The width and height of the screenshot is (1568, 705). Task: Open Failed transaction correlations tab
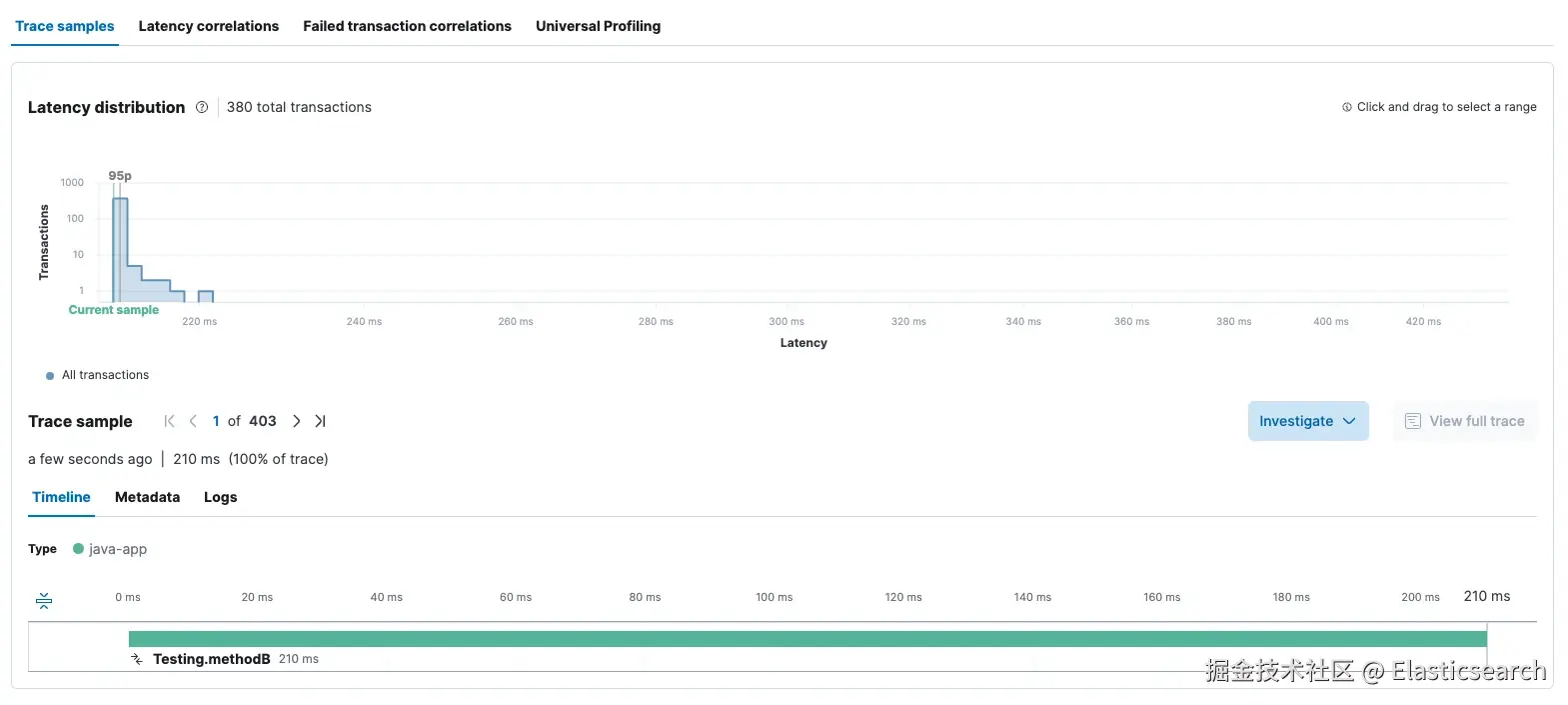[407, 26]
